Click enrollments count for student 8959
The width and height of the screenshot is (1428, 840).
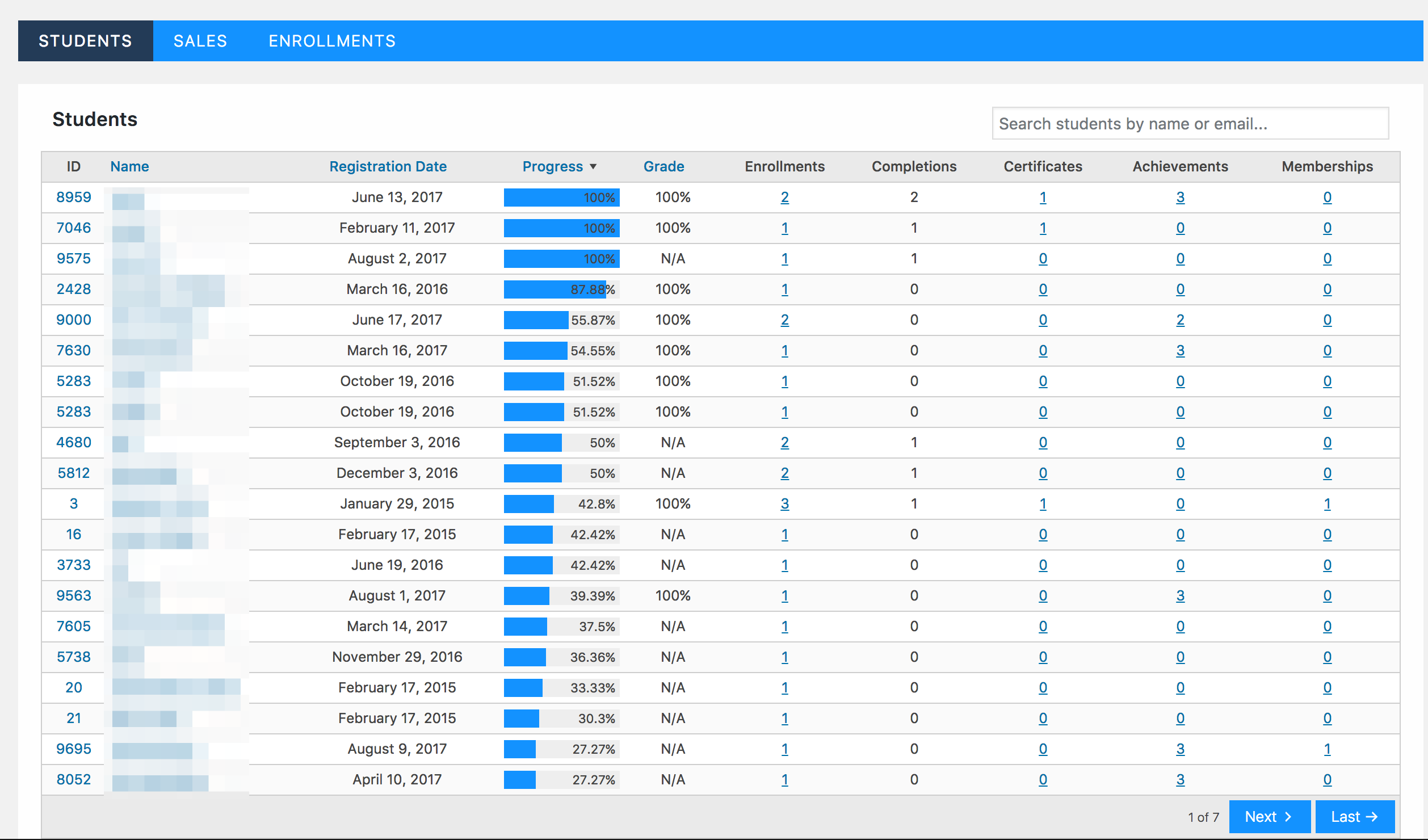[x=784, y=198]
